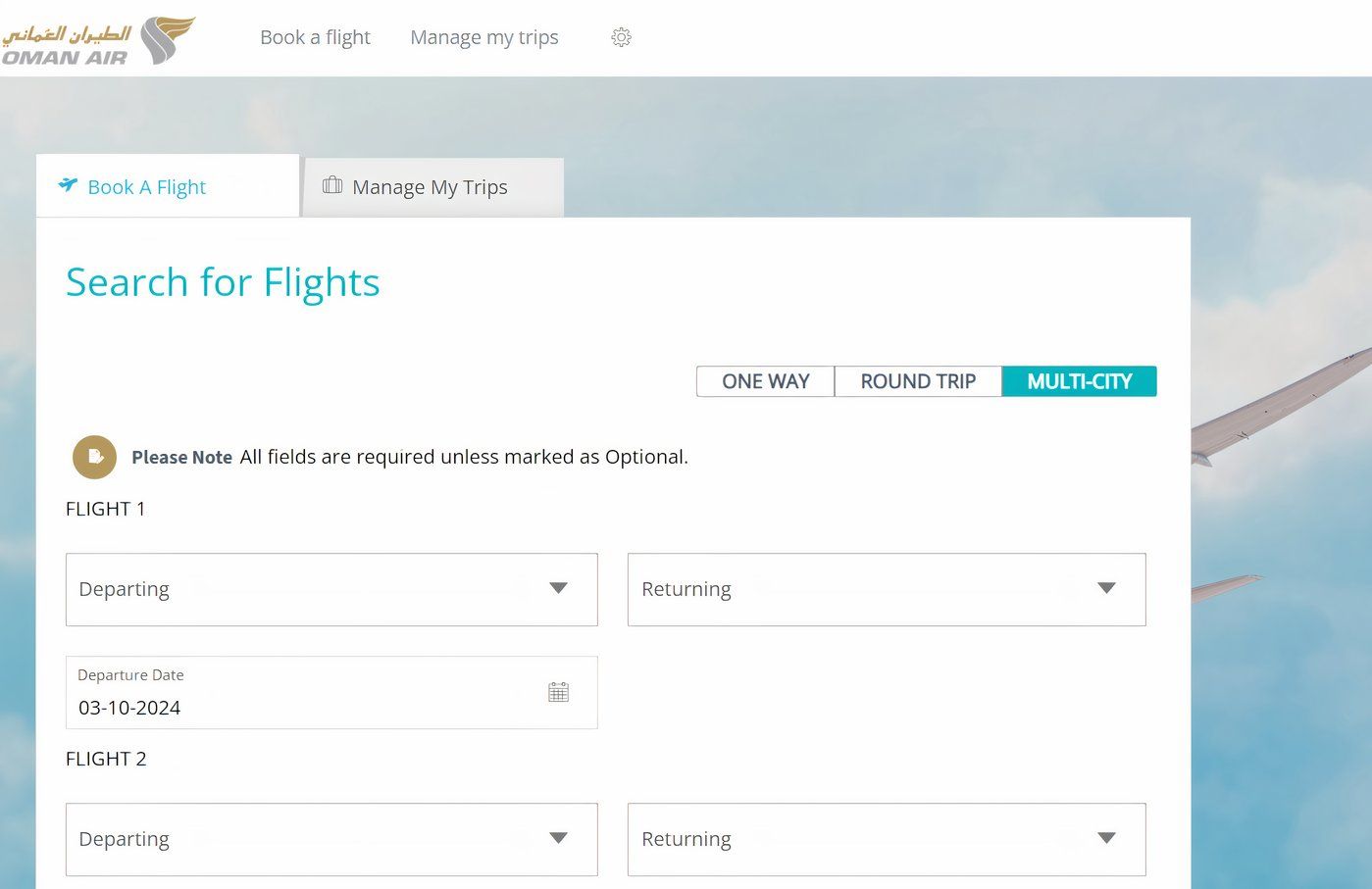This screenshot has width=1372, height=889.
Task: Click the suitcase icon on Manage My Trips tab
Action: coord(332,185)
